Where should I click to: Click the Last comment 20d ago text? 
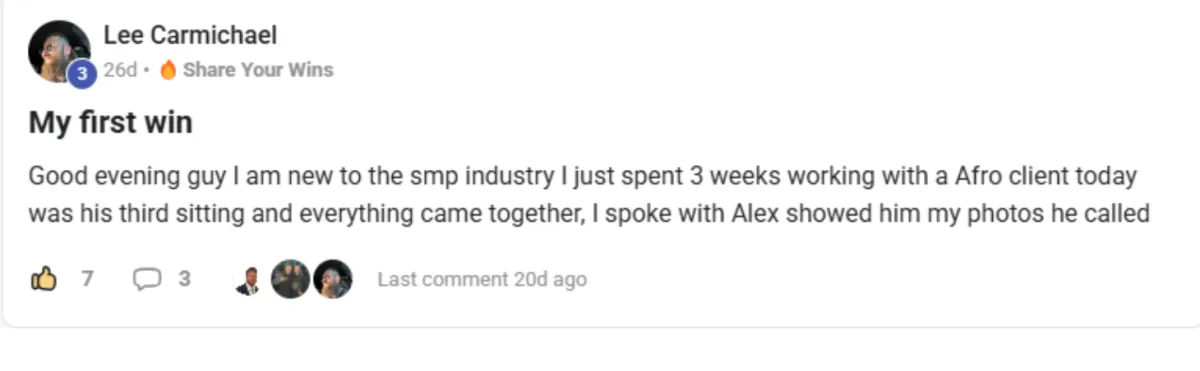482,280
